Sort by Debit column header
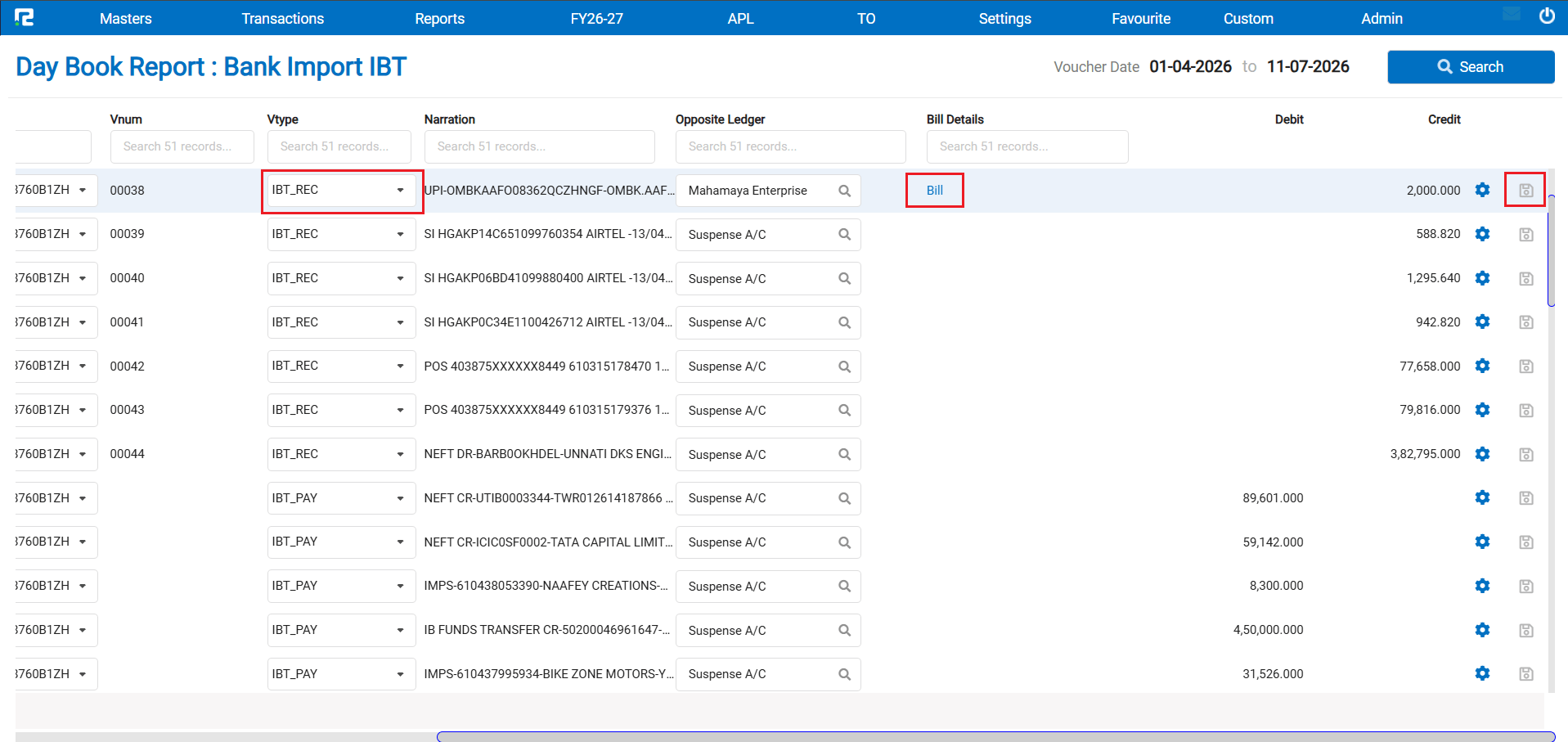 click(x=1289, y=119)
